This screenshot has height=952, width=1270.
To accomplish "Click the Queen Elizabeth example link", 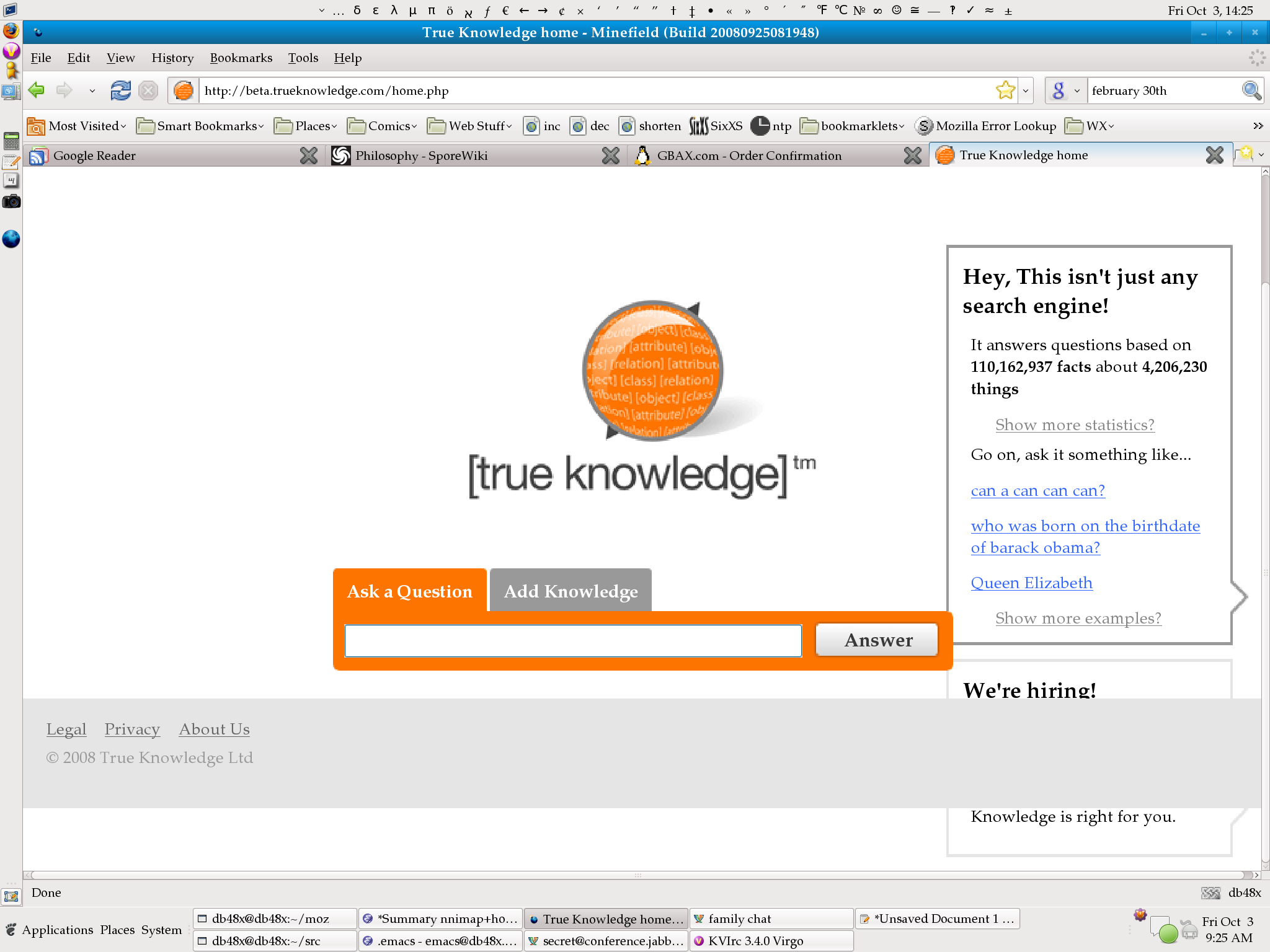I will coord(1032,583).
